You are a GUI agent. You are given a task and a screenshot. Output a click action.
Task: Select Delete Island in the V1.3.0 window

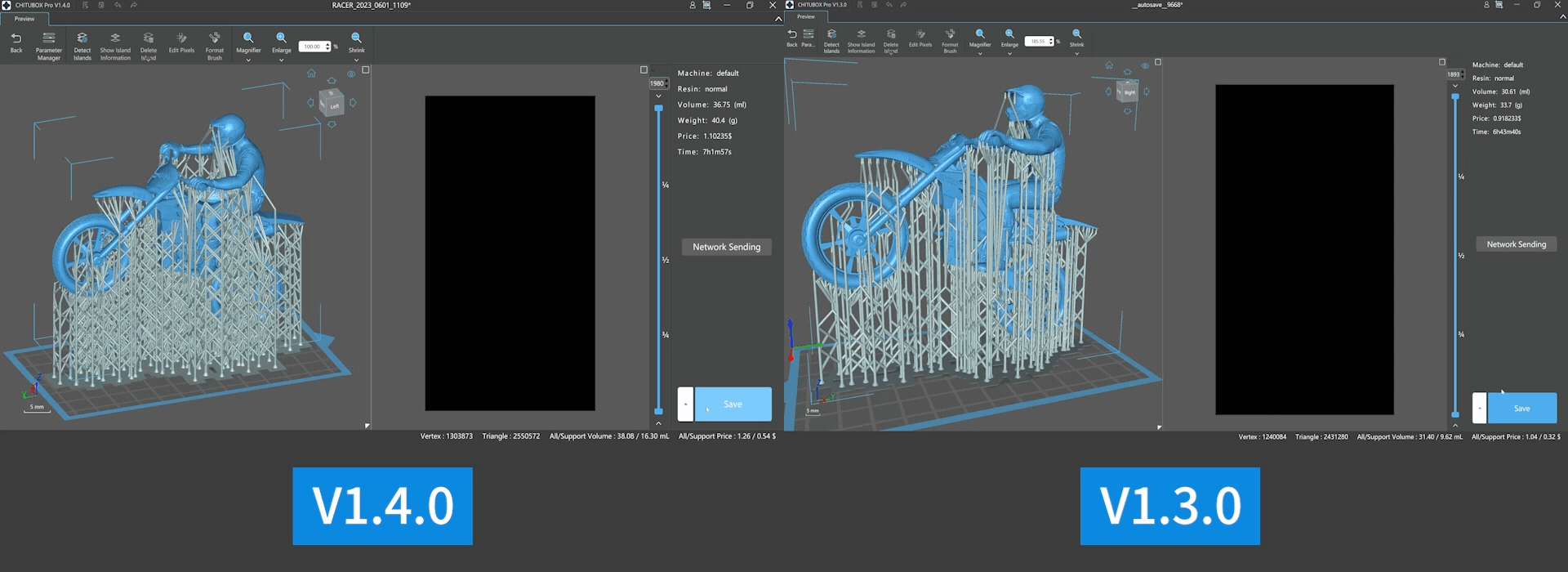(x=891, y=42)
